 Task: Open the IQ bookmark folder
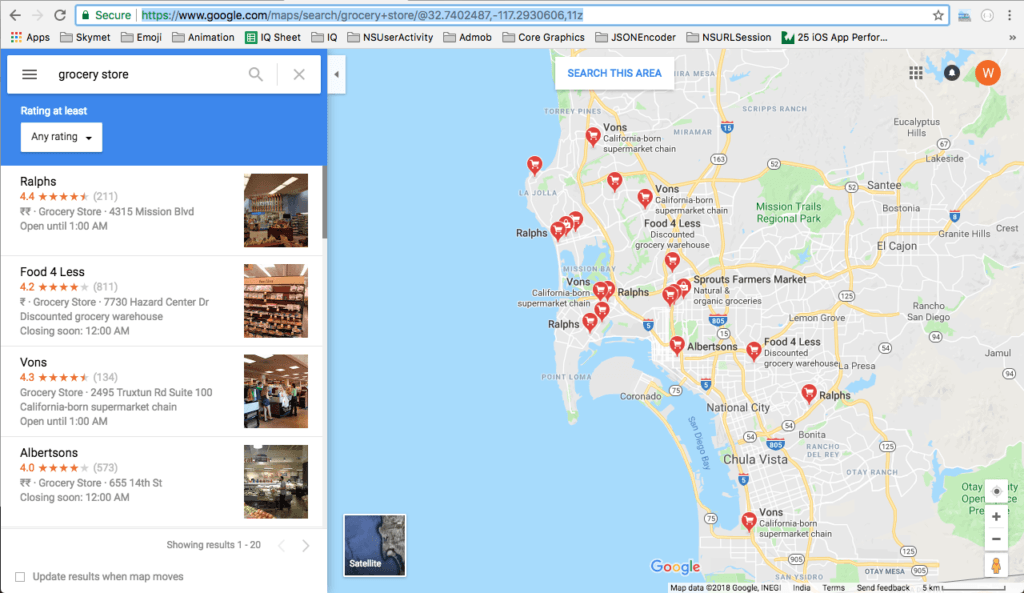pos(325,37)
